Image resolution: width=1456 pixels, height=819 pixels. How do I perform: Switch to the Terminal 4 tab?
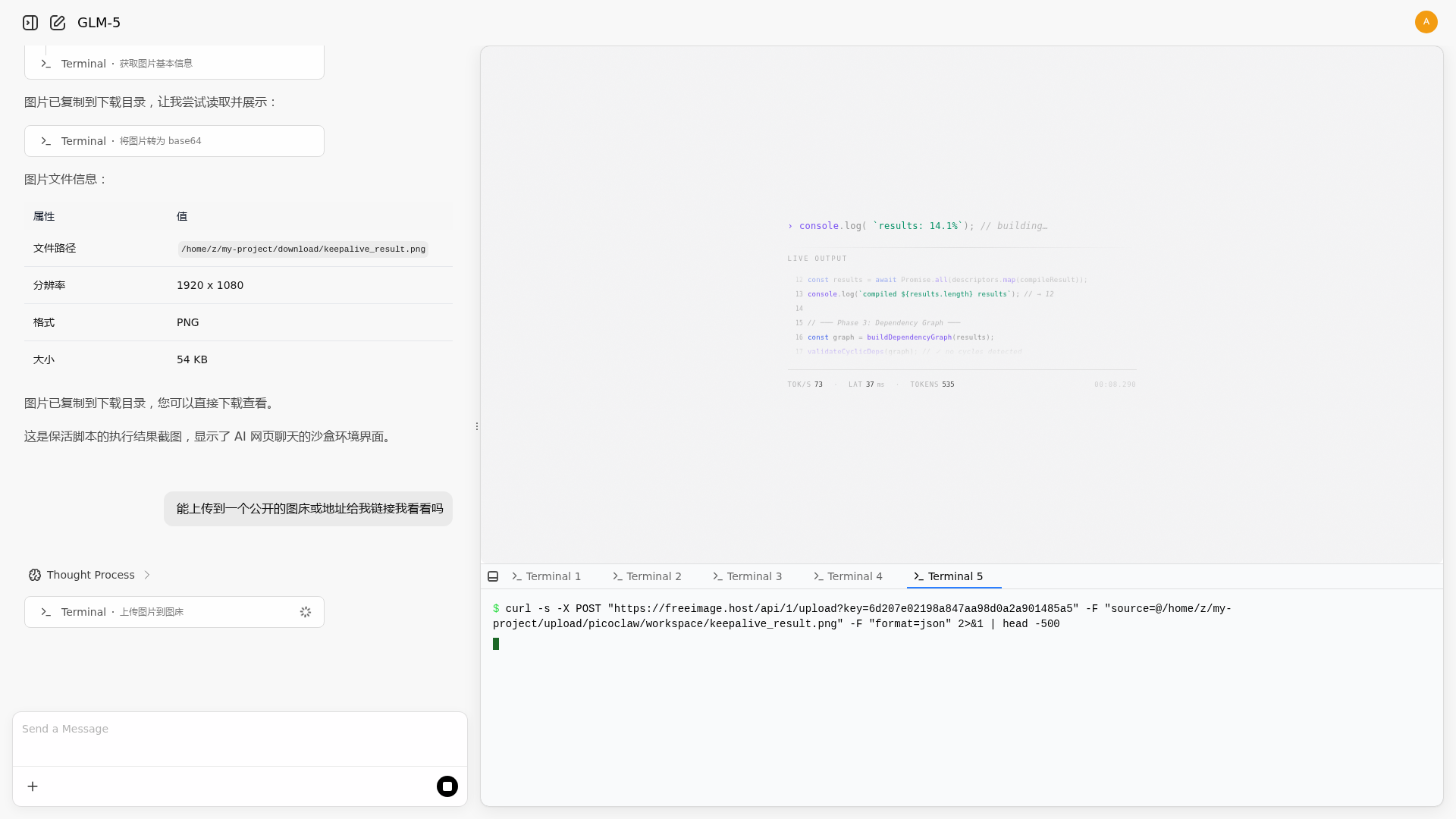point(848,576)
